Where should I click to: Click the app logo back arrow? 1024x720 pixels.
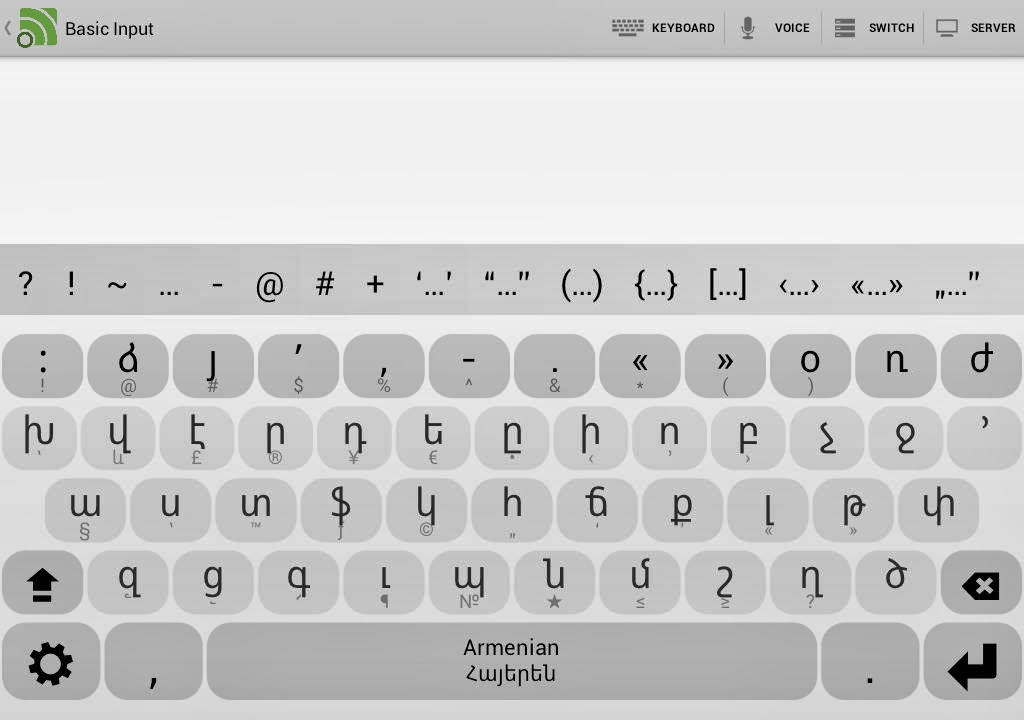pyautogui.click(x=31, y=28)
